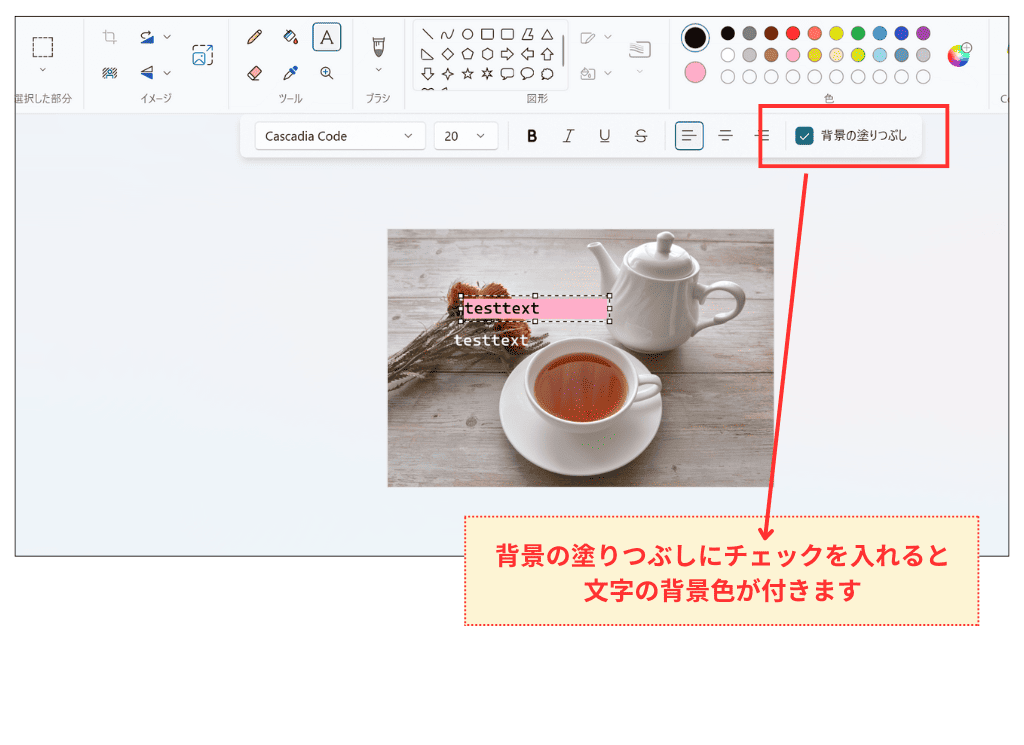Toggle bold formatting for the text
This screenshot has width=1024, height=745.
point(532,135)
